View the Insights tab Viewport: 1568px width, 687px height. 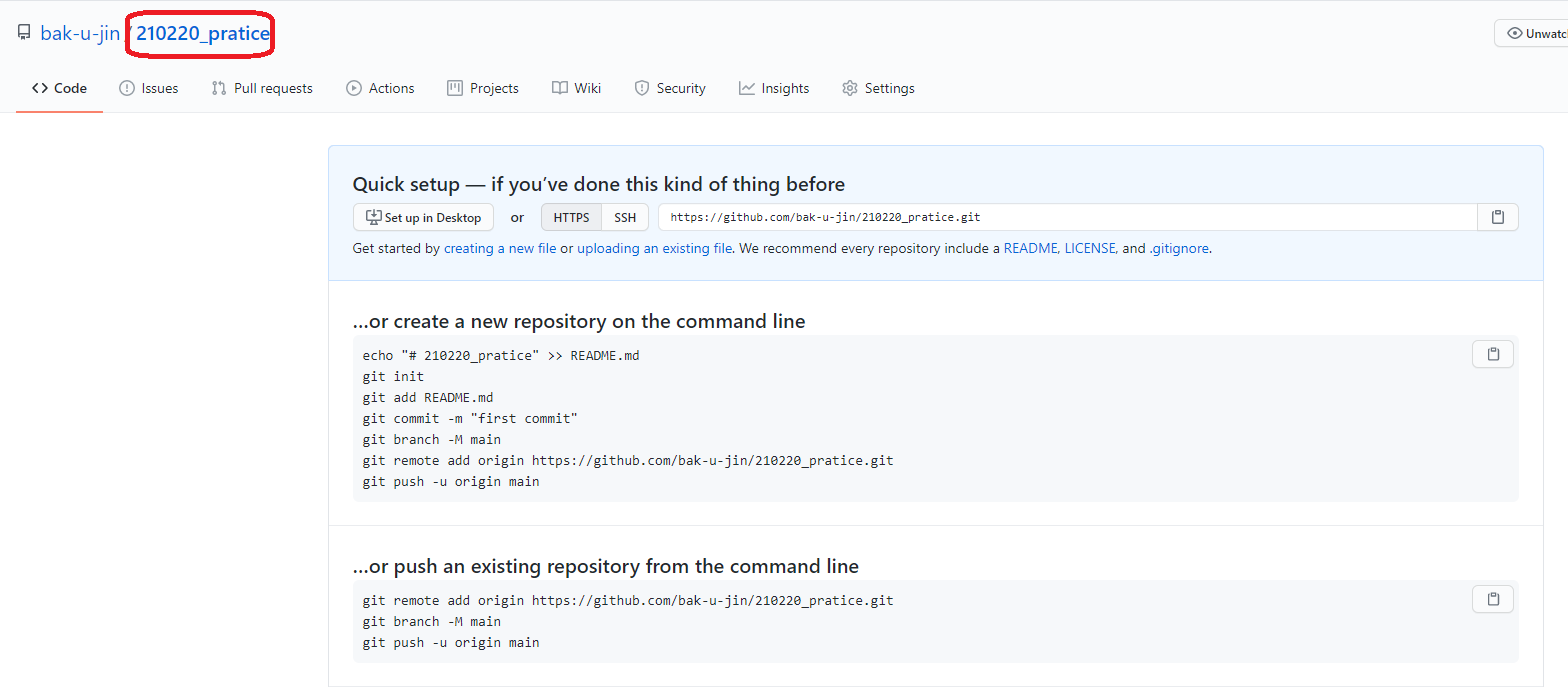pyautogui.click(x=774, y=88)
